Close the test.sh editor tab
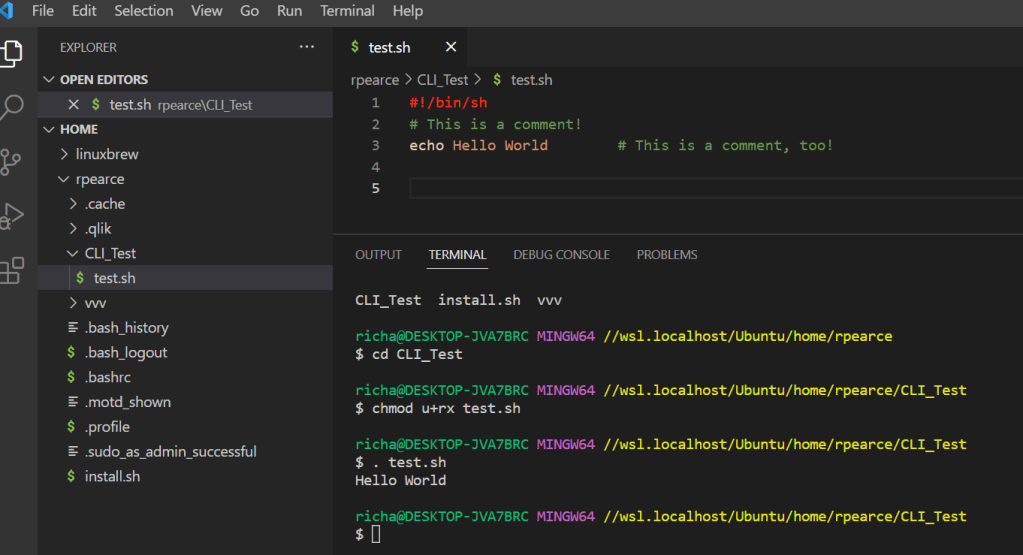Screen dimensions: 1023x555 coord(451,47)
